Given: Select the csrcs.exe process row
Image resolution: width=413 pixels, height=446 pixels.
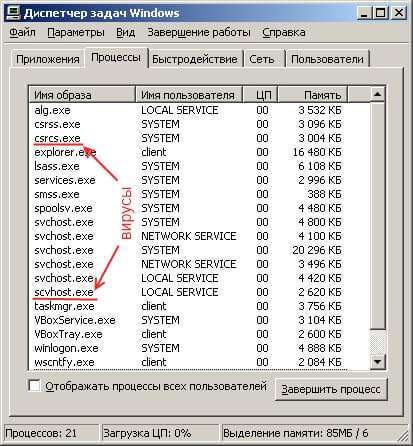Looking at the screenshot, I should click(x=188, y=138).
